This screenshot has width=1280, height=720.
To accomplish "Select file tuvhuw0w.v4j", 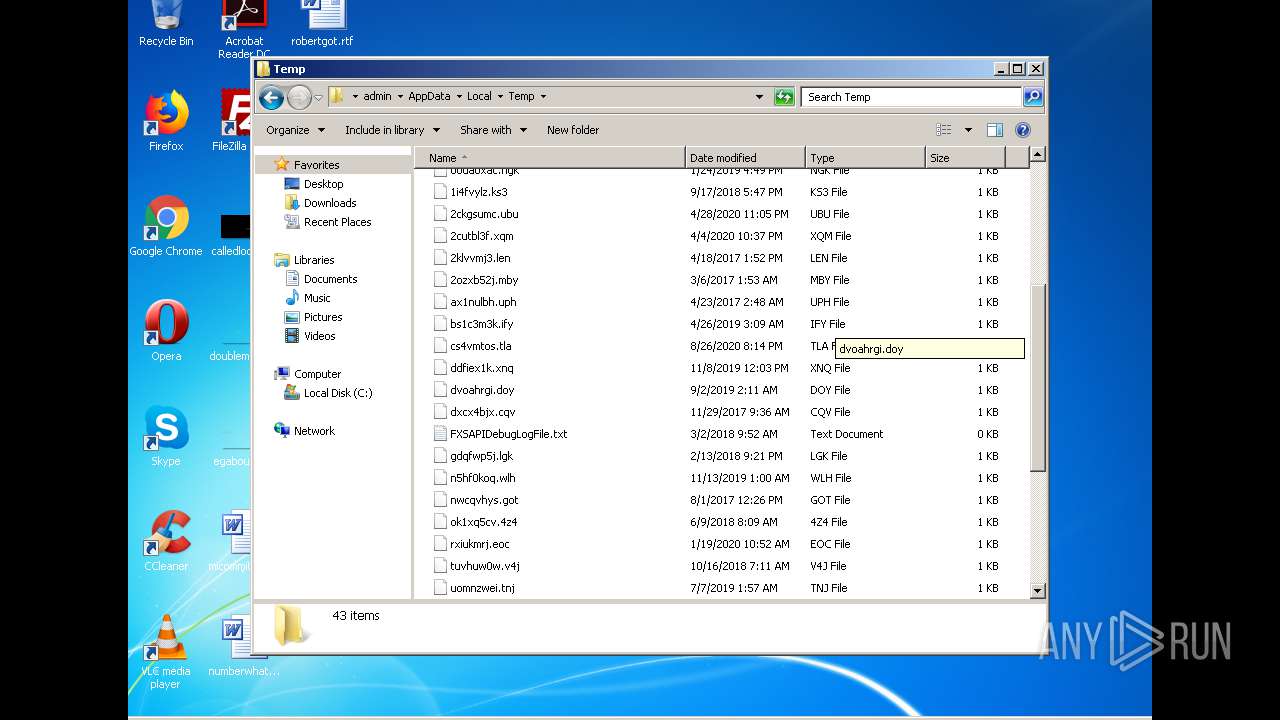I will 484,566.
